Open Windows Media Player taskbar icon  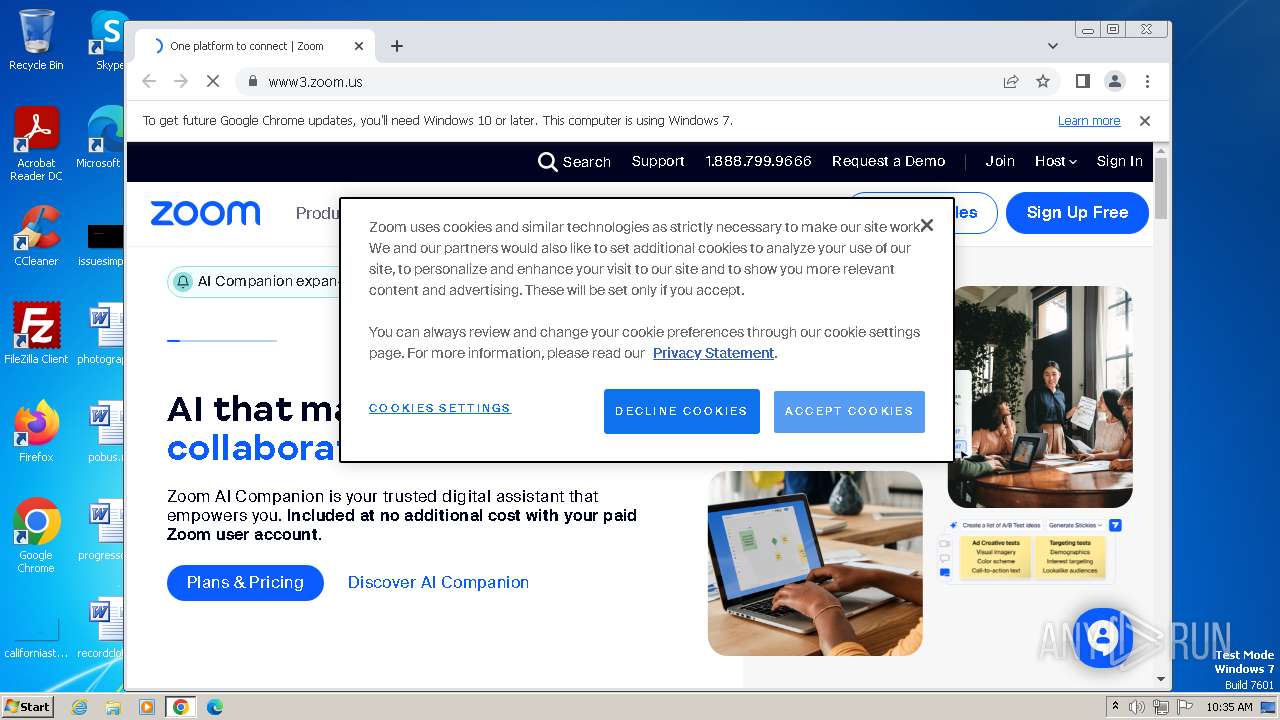click(147, 707)
